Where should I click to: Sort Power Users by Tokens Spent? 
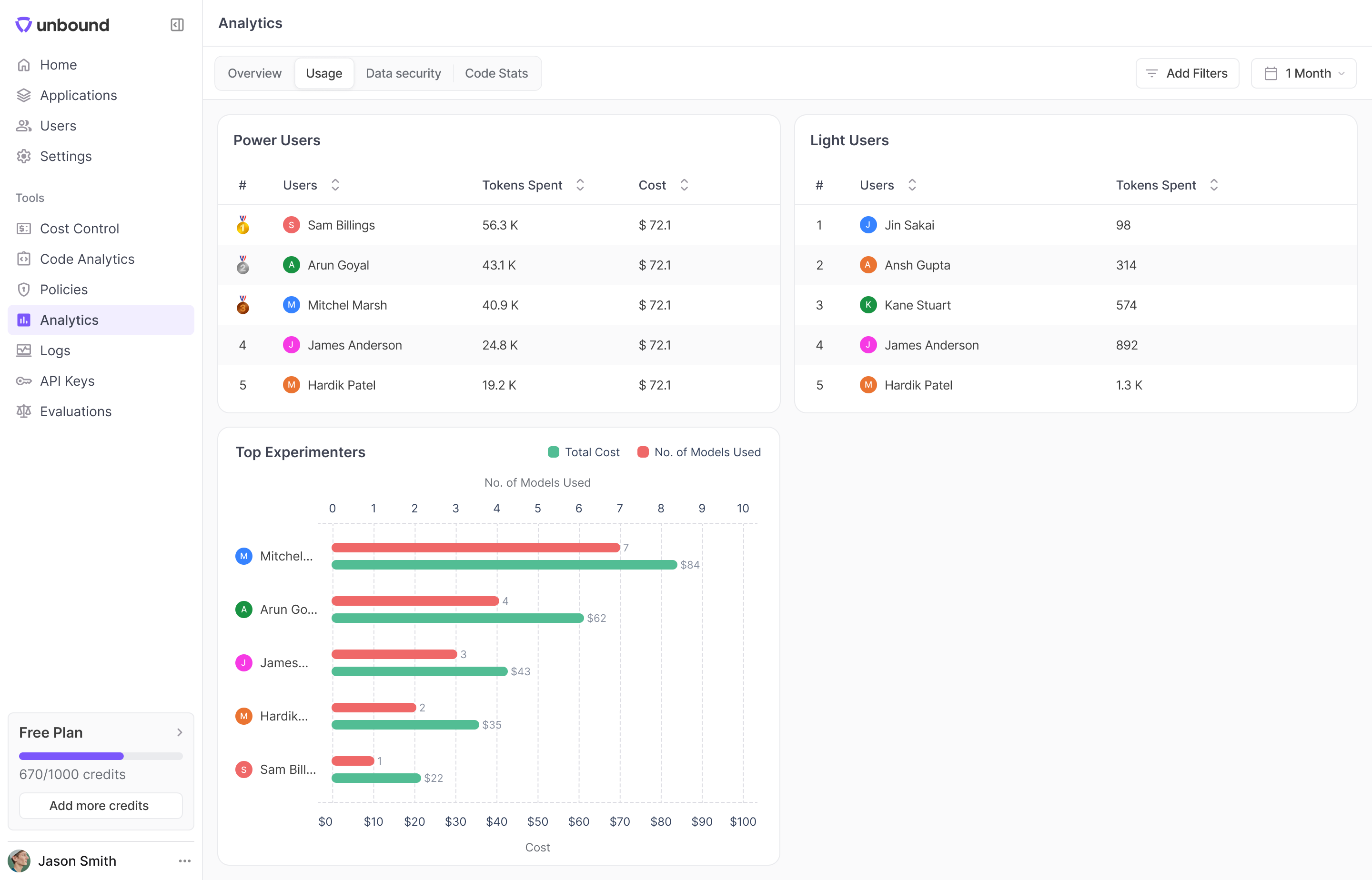580,185
